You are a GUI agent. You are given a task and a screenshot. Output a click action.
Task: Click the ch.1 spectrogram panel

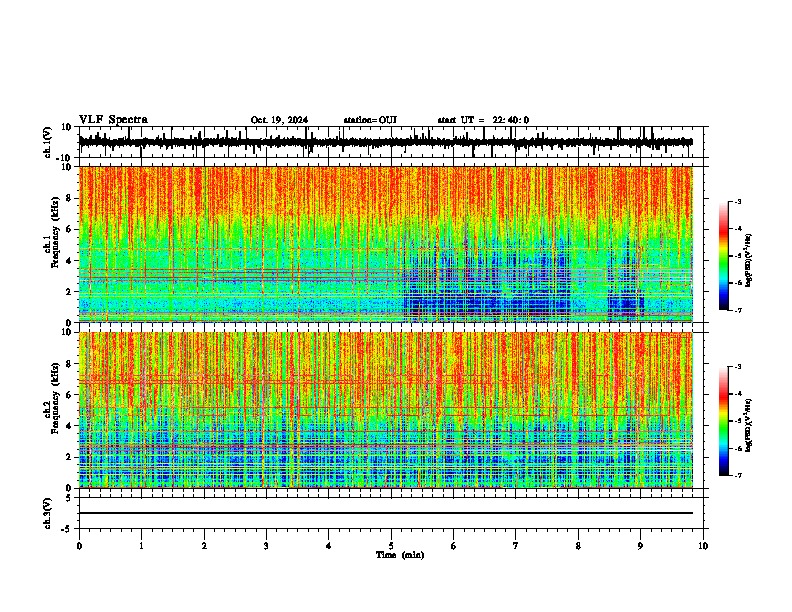pyautogui.click(x=385, y=244)
